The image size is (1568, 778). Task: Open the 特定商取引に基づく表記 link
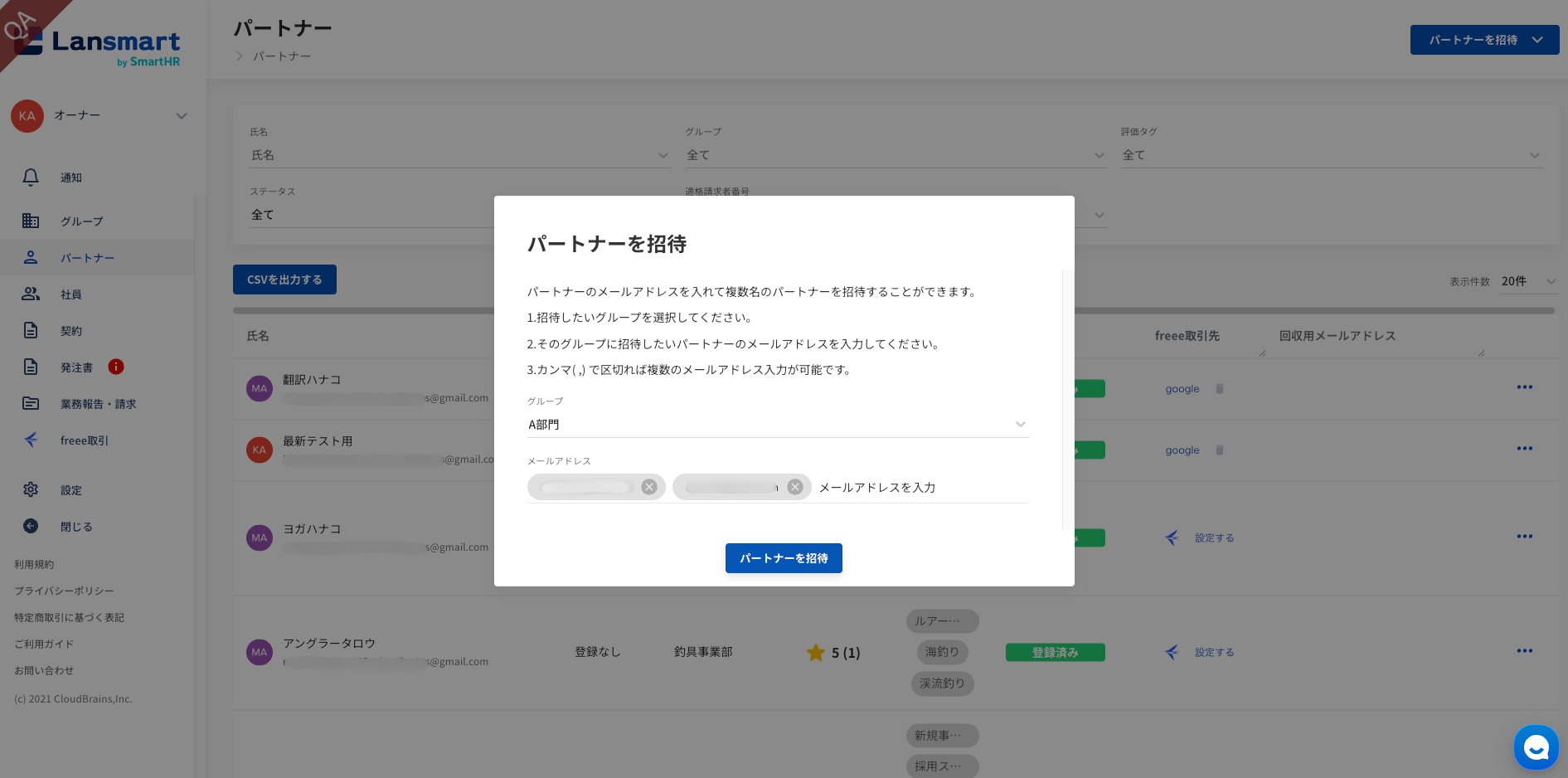69,617
